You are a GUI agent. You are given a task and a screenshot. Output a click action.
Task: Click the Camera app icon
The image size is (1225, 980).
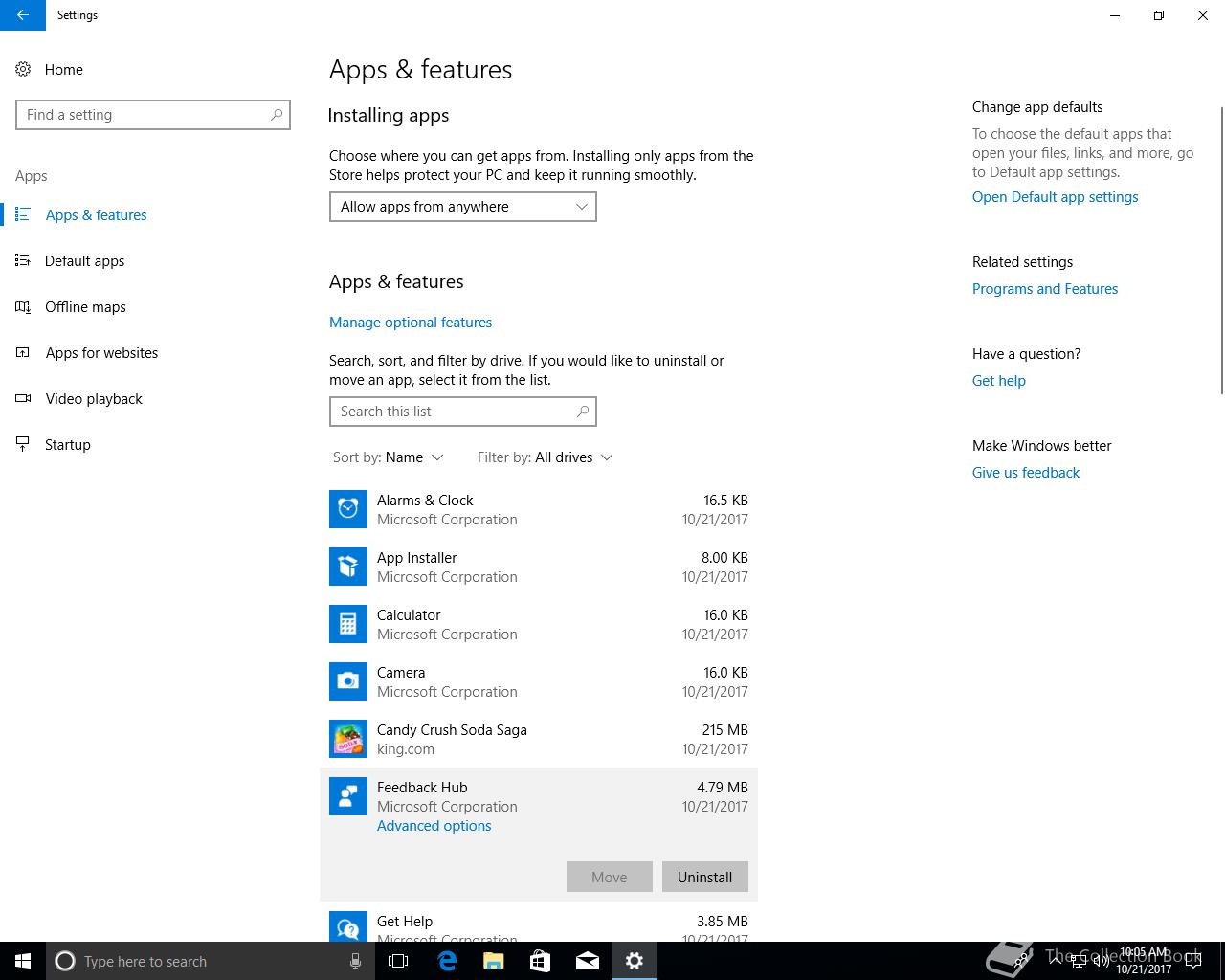pyautogui.click(x=348, y=681)
